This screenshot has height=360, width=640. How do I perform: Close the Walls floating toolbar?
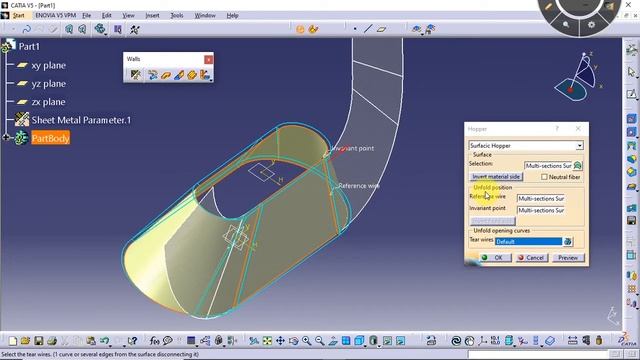(209, 60)
